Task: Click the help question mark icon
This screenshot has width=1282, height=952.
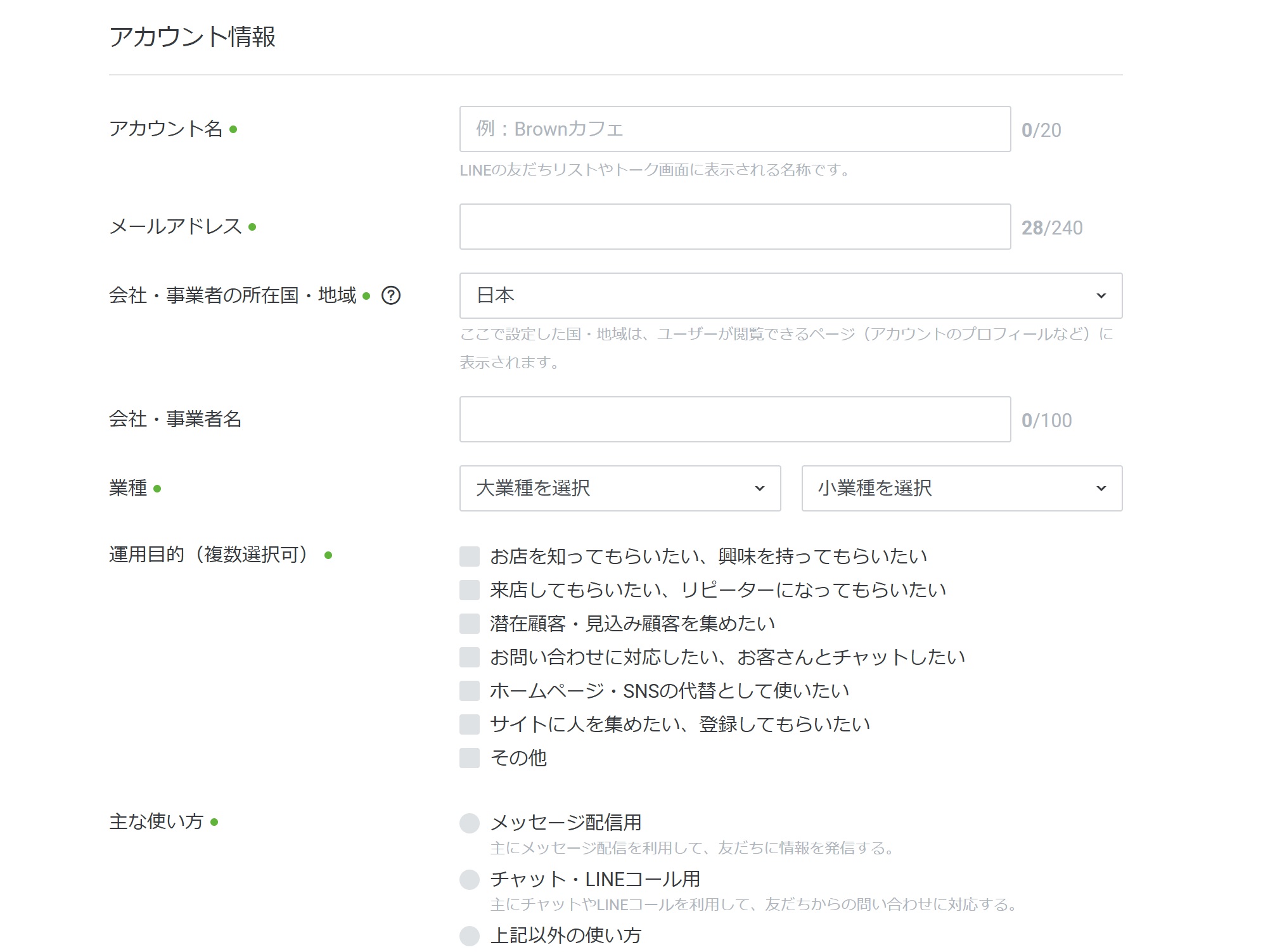Action: tap(391, 295)
